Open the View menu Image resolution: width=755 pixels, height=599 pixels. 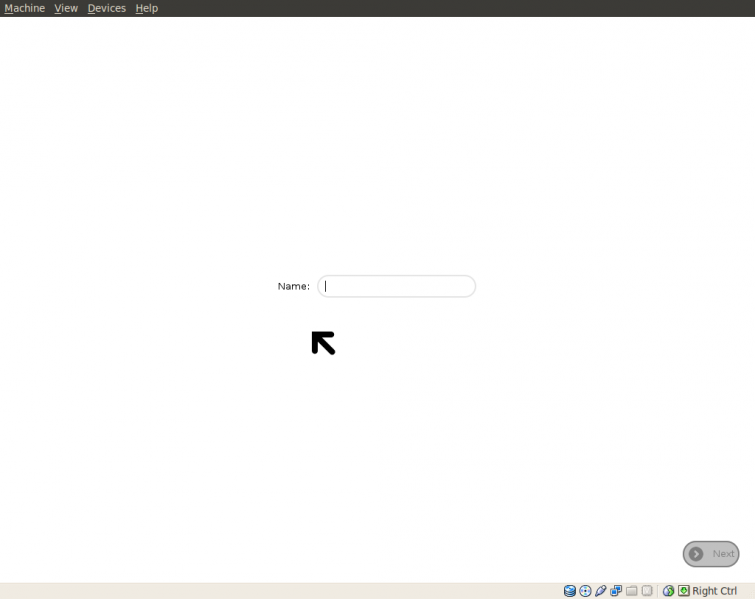point(66,8)
